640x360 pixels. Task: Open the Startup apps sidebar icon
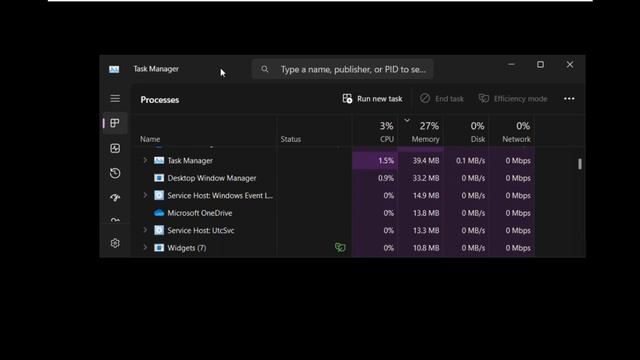click(115, 198)
